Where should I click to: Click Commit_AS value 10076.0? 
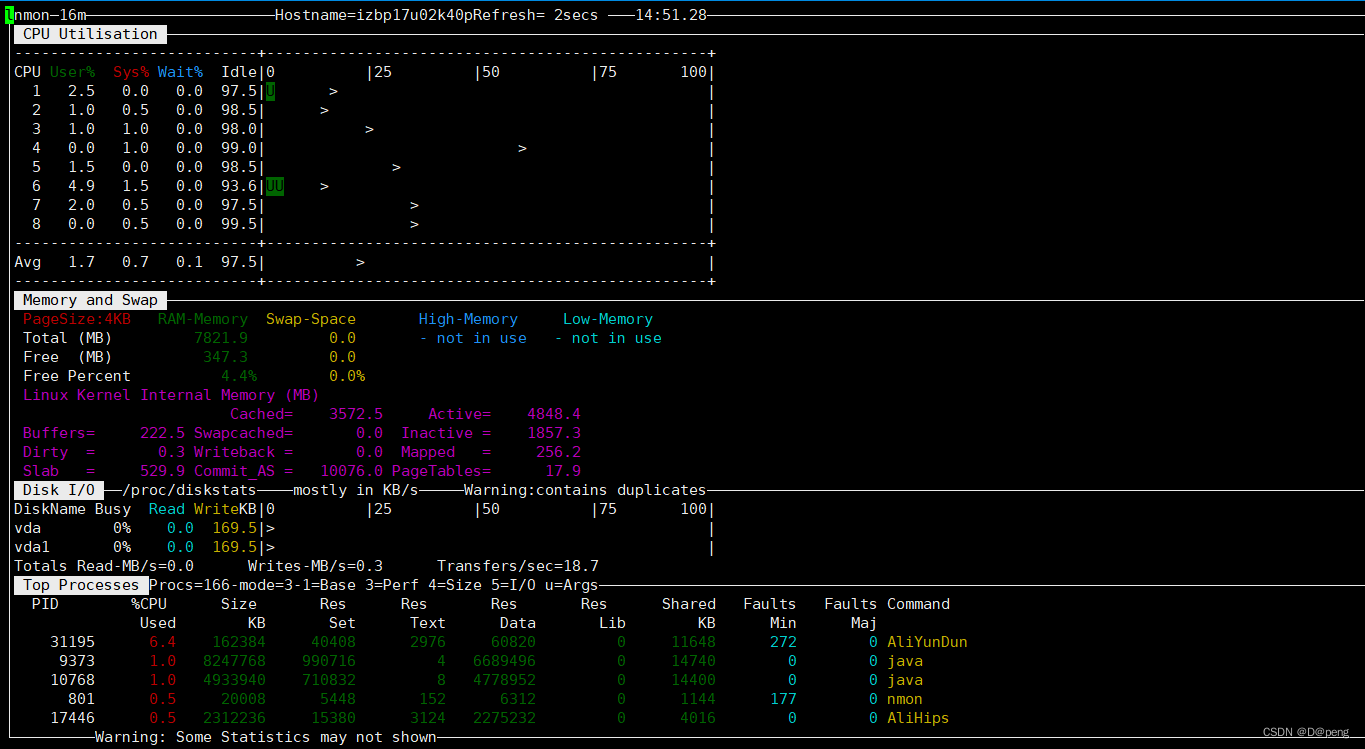[351, 471]
